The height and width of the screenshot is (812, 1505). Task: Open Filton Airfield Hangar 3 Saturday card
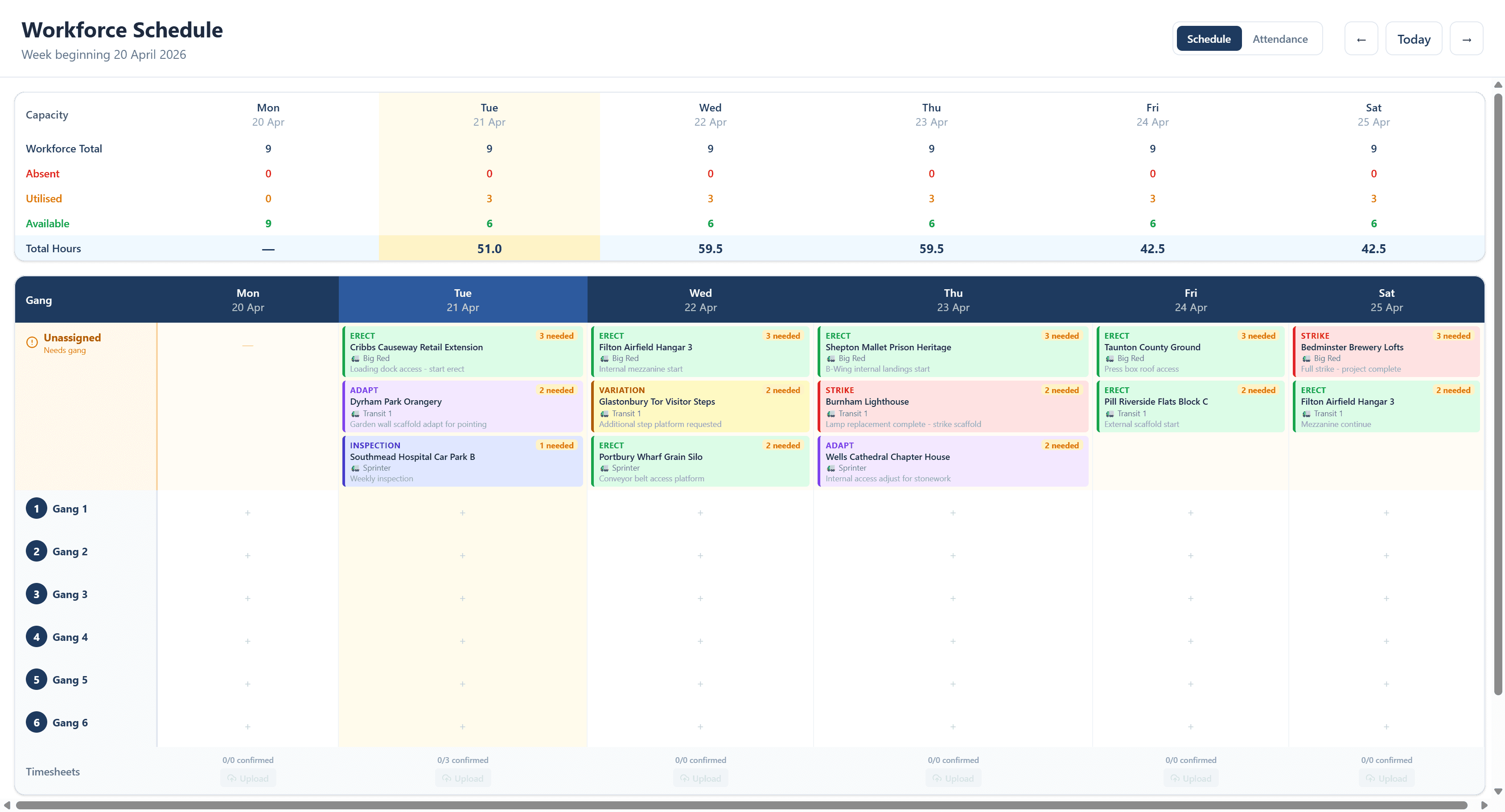(x=1386, y=406)
